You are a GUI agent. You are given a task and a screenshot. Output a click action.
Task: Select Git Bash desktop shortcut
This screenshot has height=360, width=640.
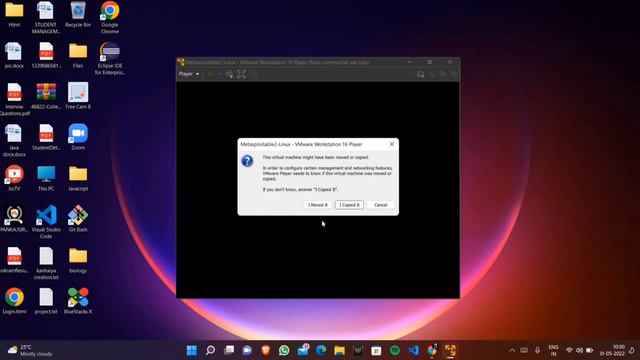[78, 219]
